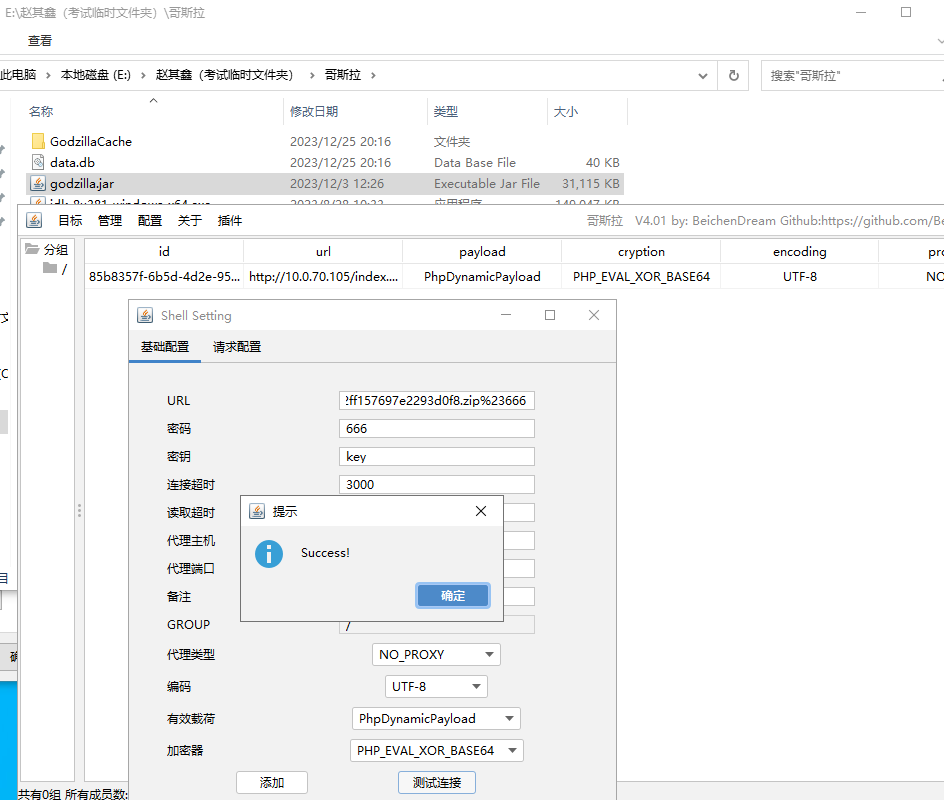The height and width of the screenshot is (800, 944).
Task: Click the url cell http://10.0.70.105/index....
Action: click(x=323, y=276)
